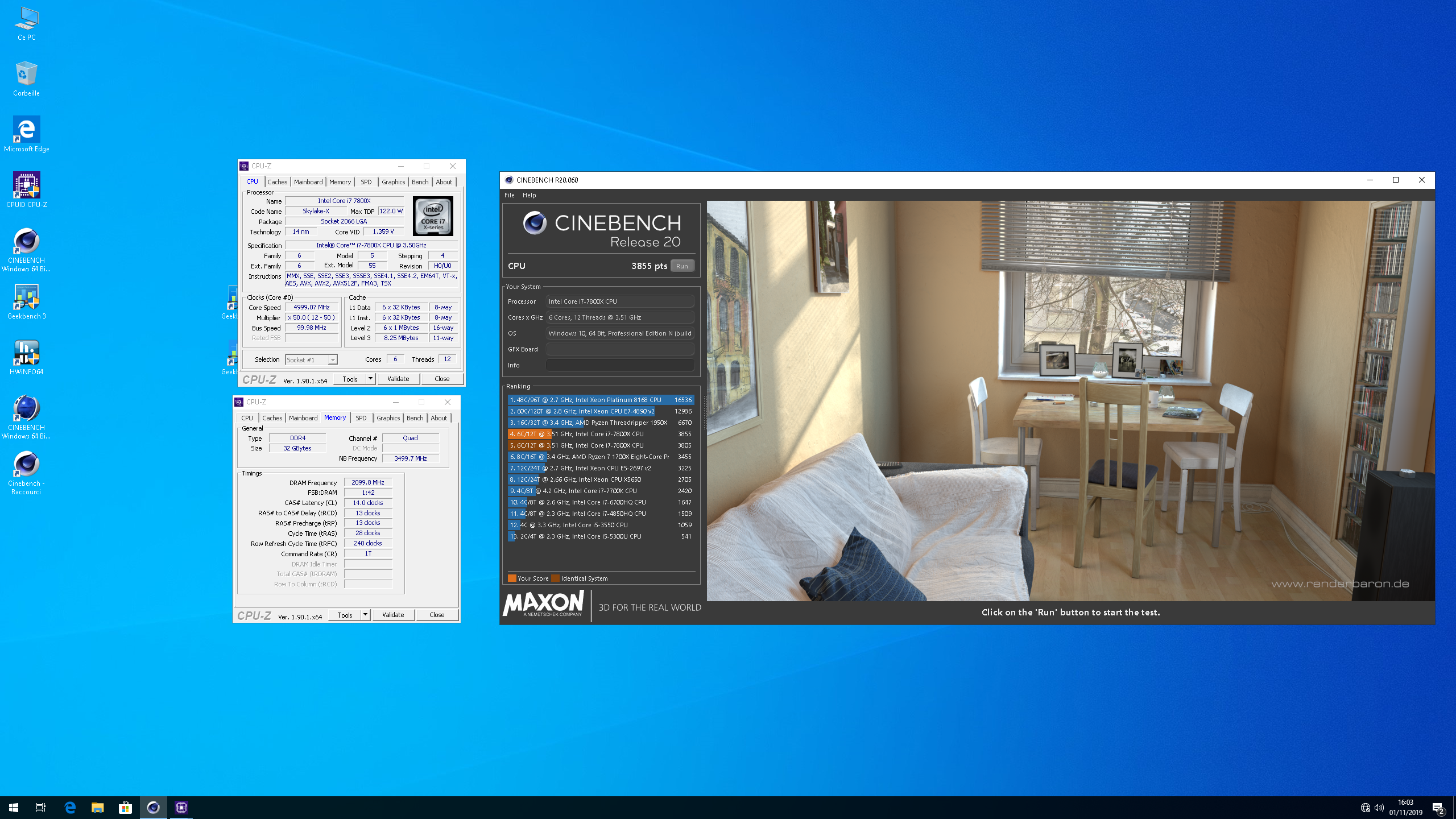The height and width of the screenshot is (819, 1456).
Task: Open Task View in the taskbar
Action: [x=41, y=807]
